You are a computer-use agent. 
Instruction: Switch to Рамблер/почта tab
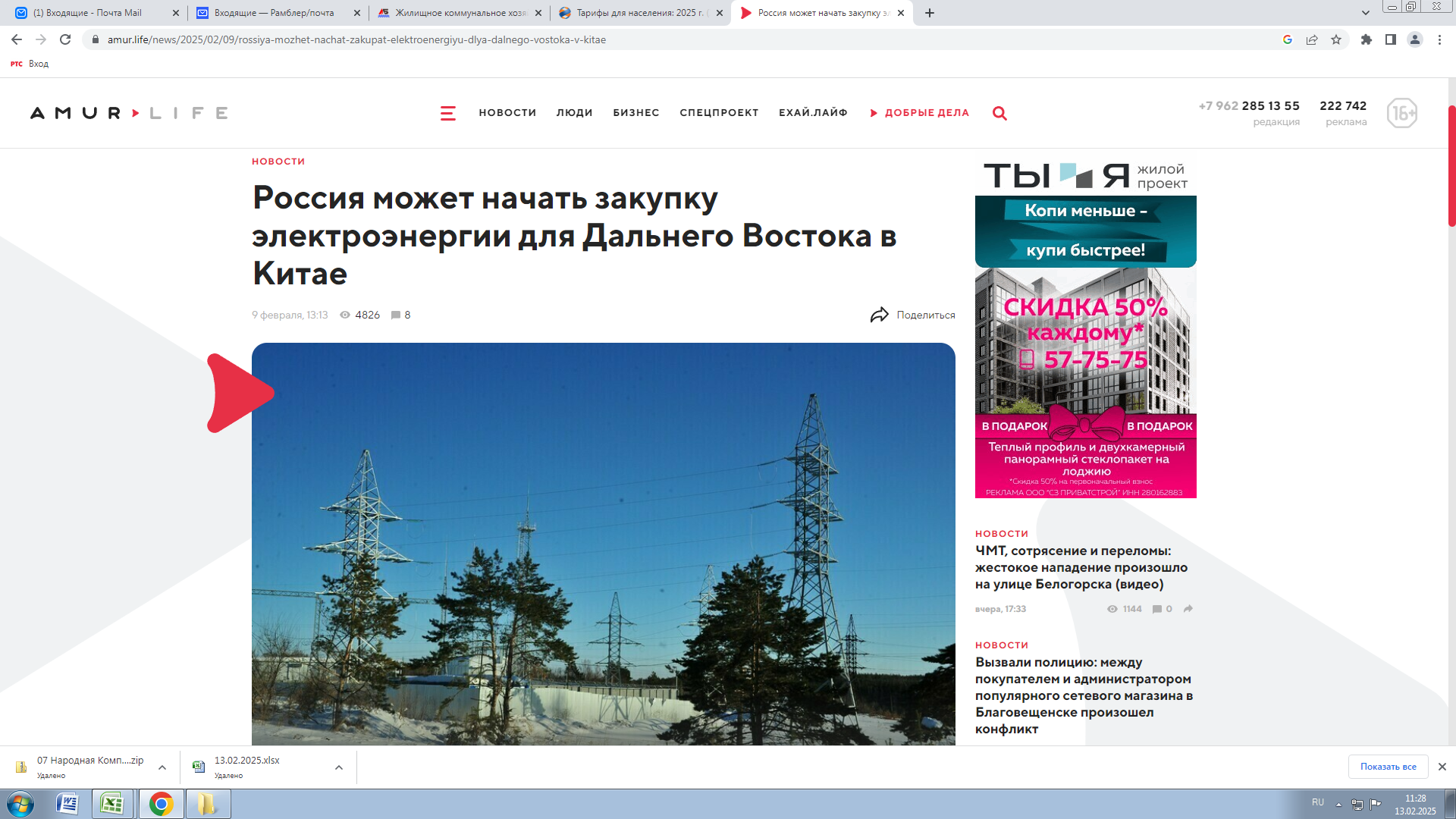click(x=273, y=13)
